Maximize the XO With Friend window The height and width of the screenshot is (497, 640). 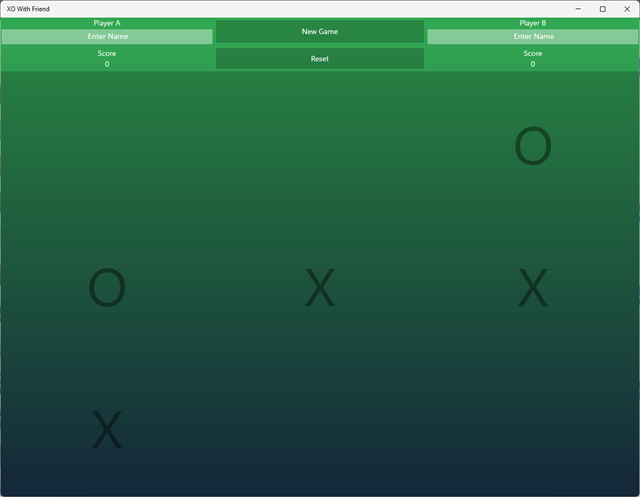pyautogui.click(x=602, y=9)
